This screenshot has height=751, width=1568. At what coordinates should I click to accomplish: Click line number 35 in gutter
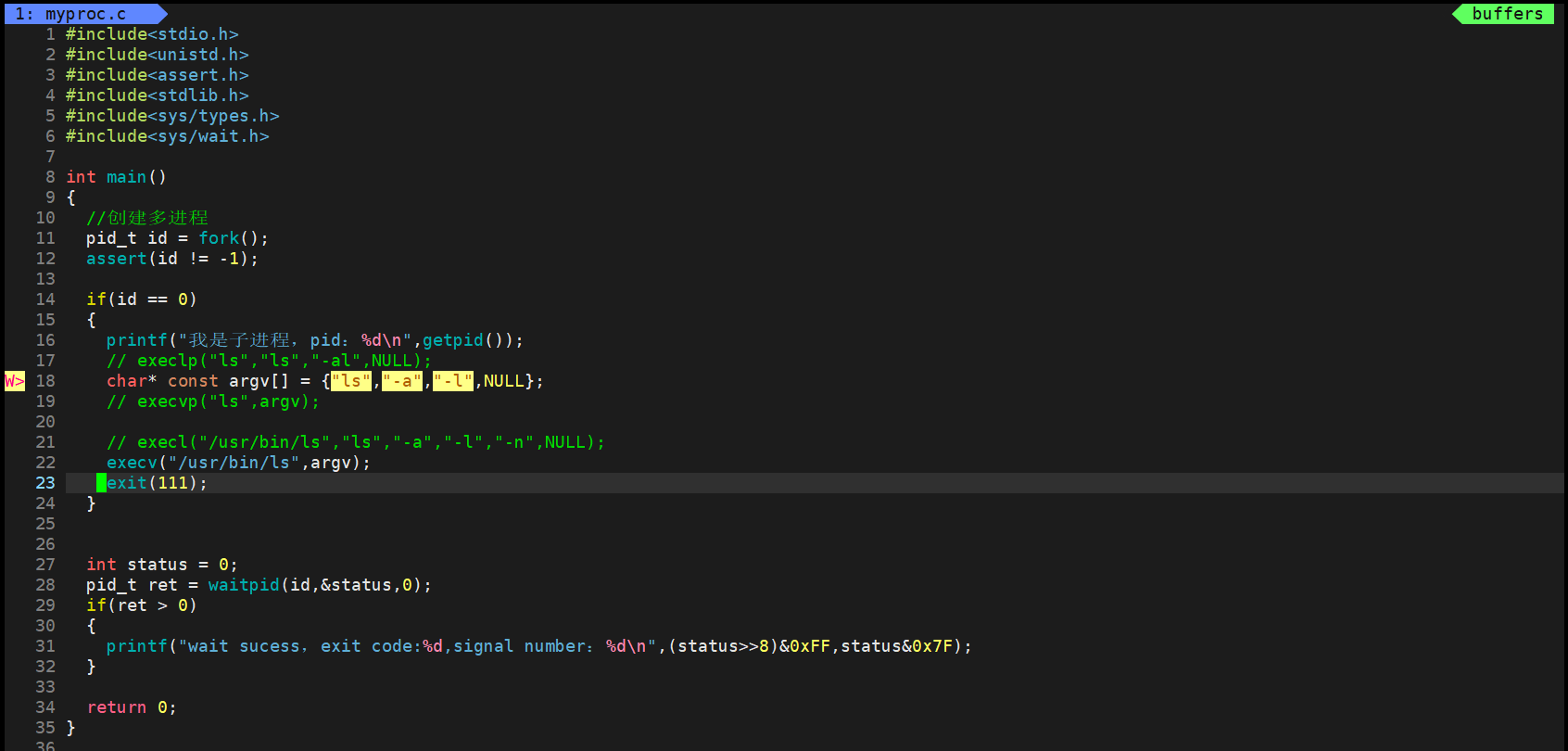pyautogui.click(x=45, y=728)
